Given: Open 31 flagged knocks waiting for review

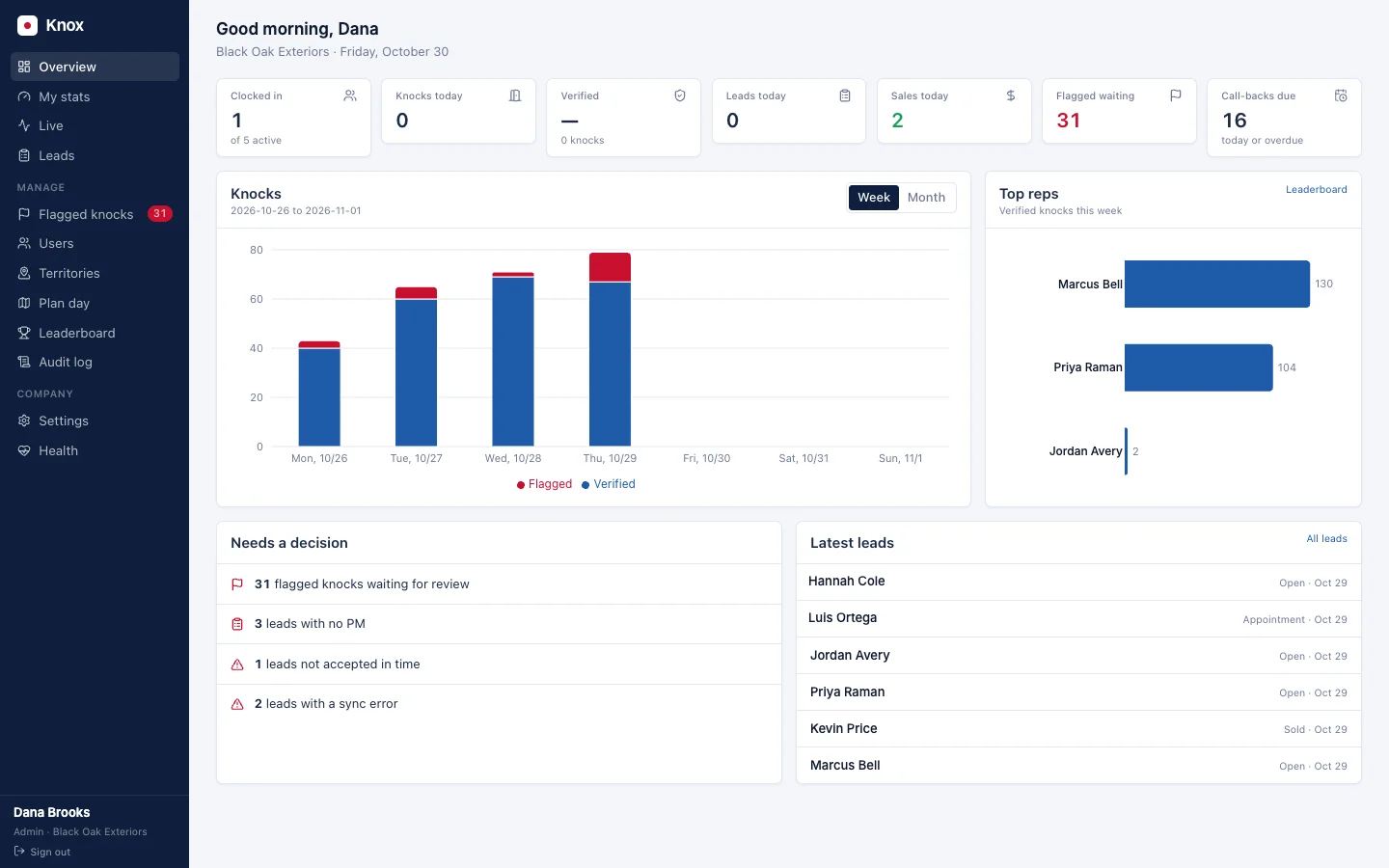Looking at the screenshot, I should point(499,584).
